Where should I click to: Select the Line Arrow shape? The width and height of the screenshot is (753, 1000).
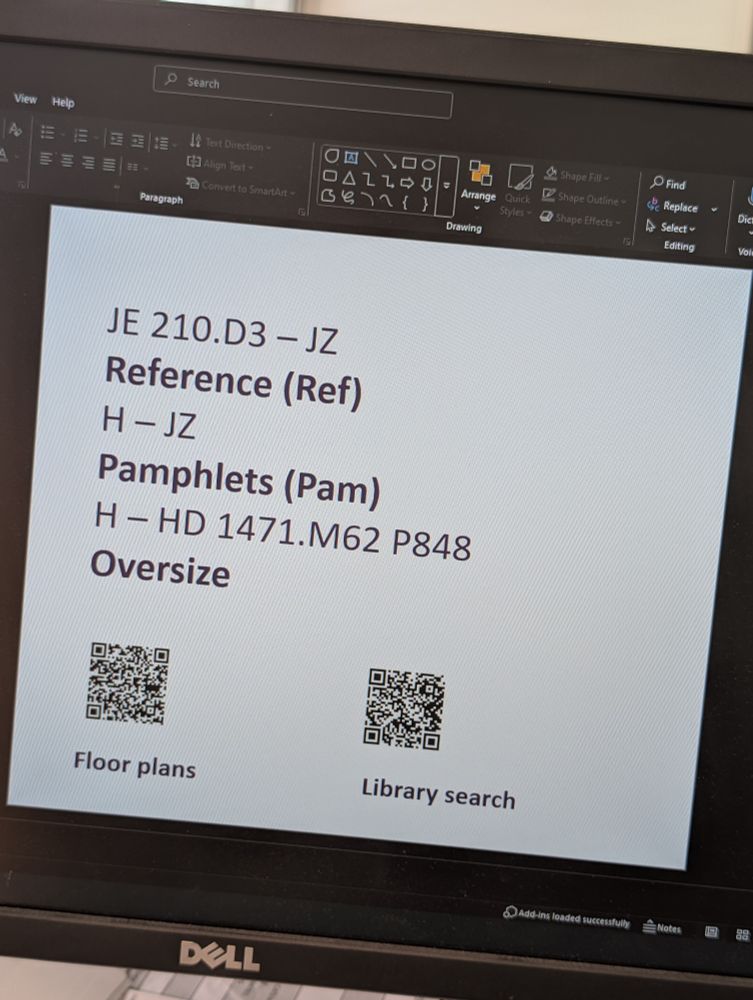point(389,161)
